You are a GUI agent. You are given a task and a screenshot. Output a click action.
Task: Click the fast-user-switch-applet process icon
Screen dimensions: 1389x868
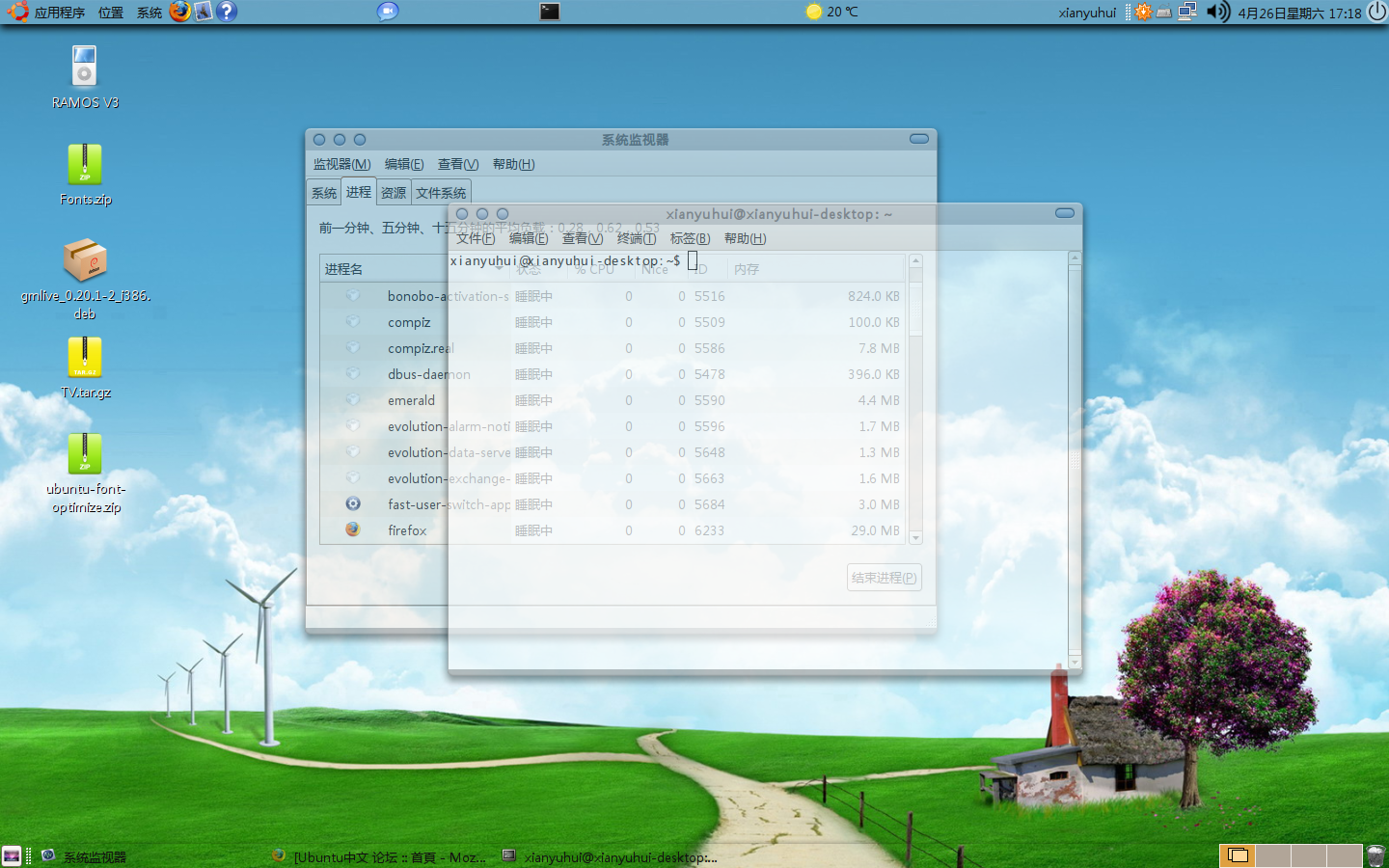353,503
